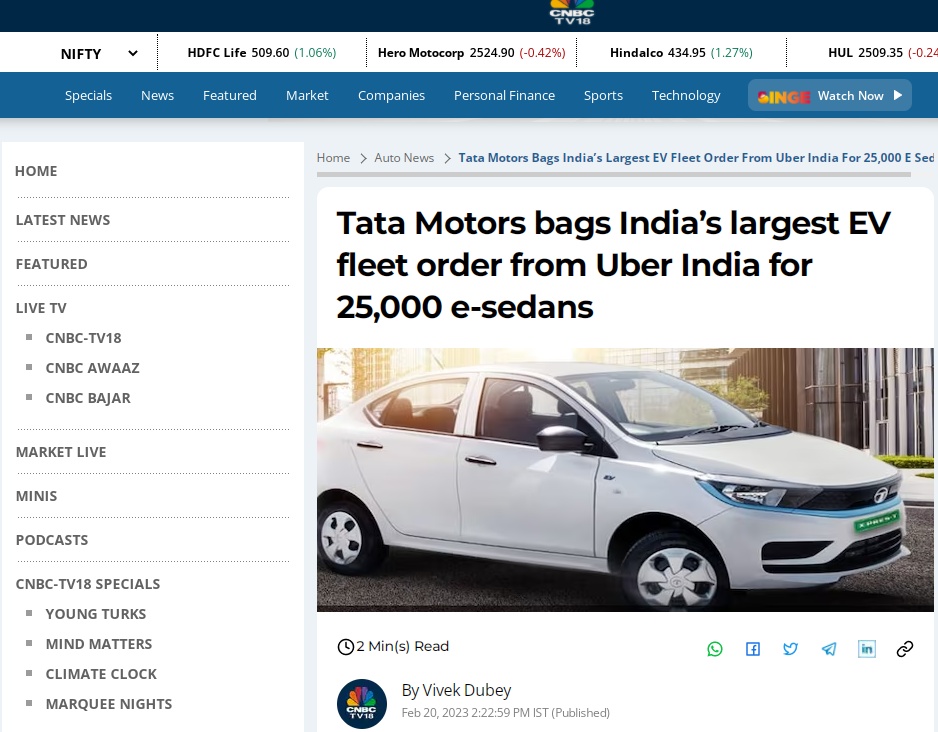The height and width of the screenshot is (732, 938).
Task: Click the CNBC TV18 logo at top
Action: coord(572,12)
